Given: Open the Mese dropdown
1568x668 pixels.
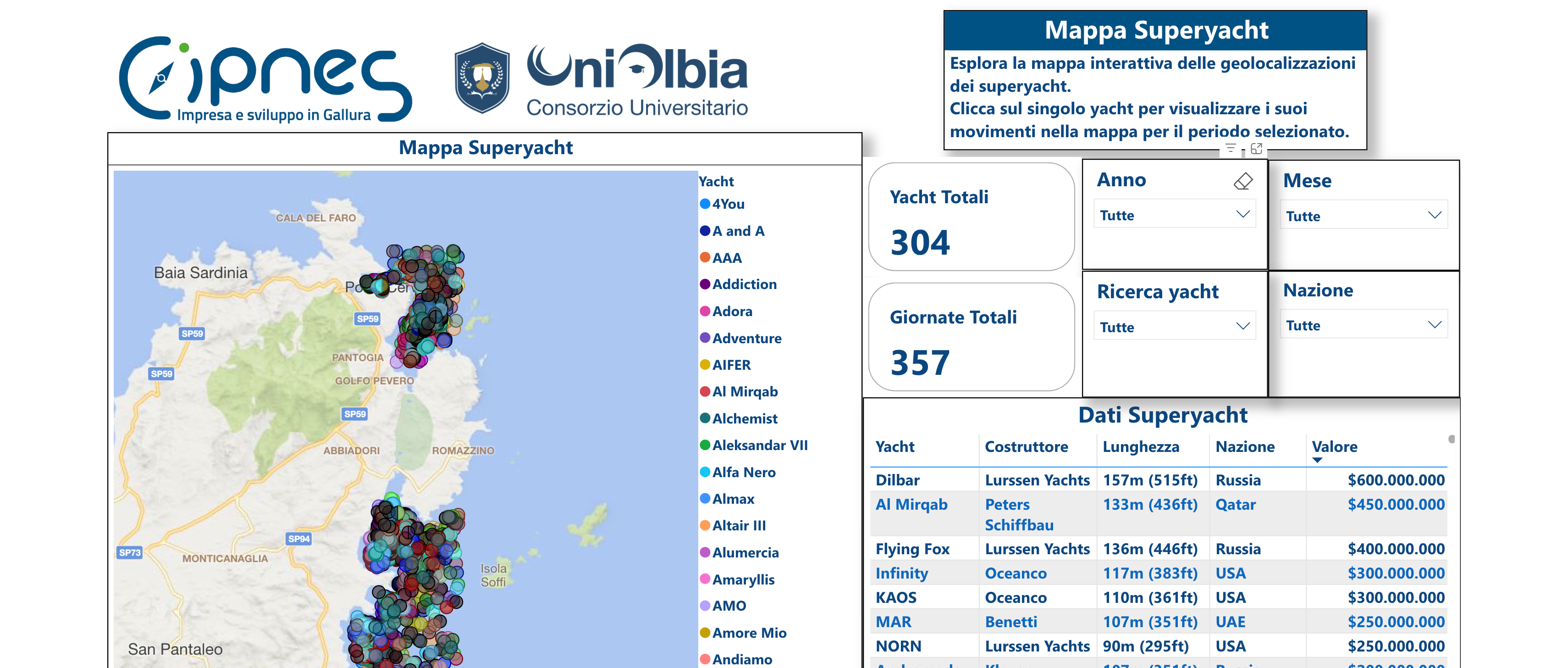Looking at the screenshot, I should (1363, 215).
